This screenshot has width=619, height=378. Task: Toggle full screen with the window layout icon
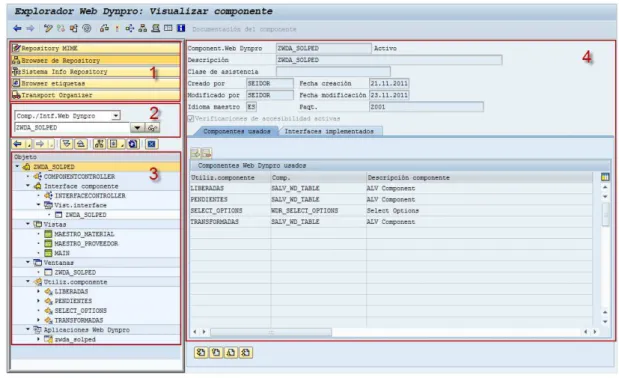click(x=168, y=28)
